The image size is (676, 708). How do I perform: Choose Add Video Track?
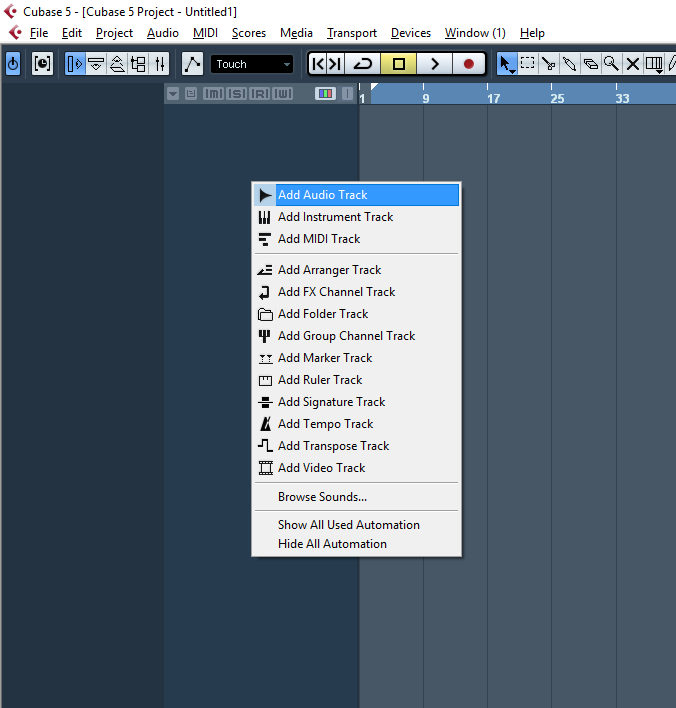coord(356,468)
